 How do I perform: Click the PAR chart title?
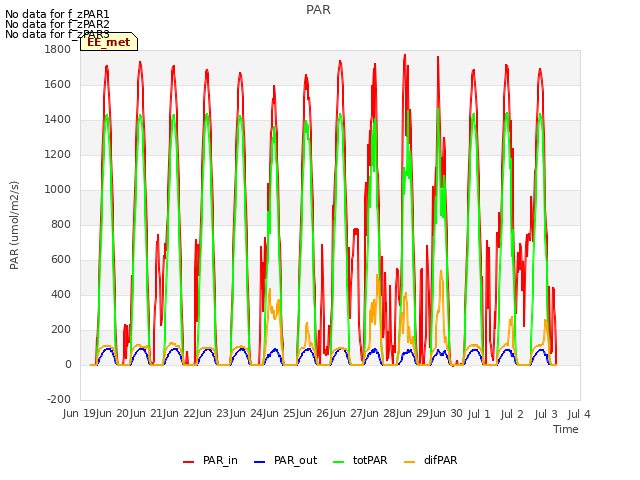tap(318, 10)
